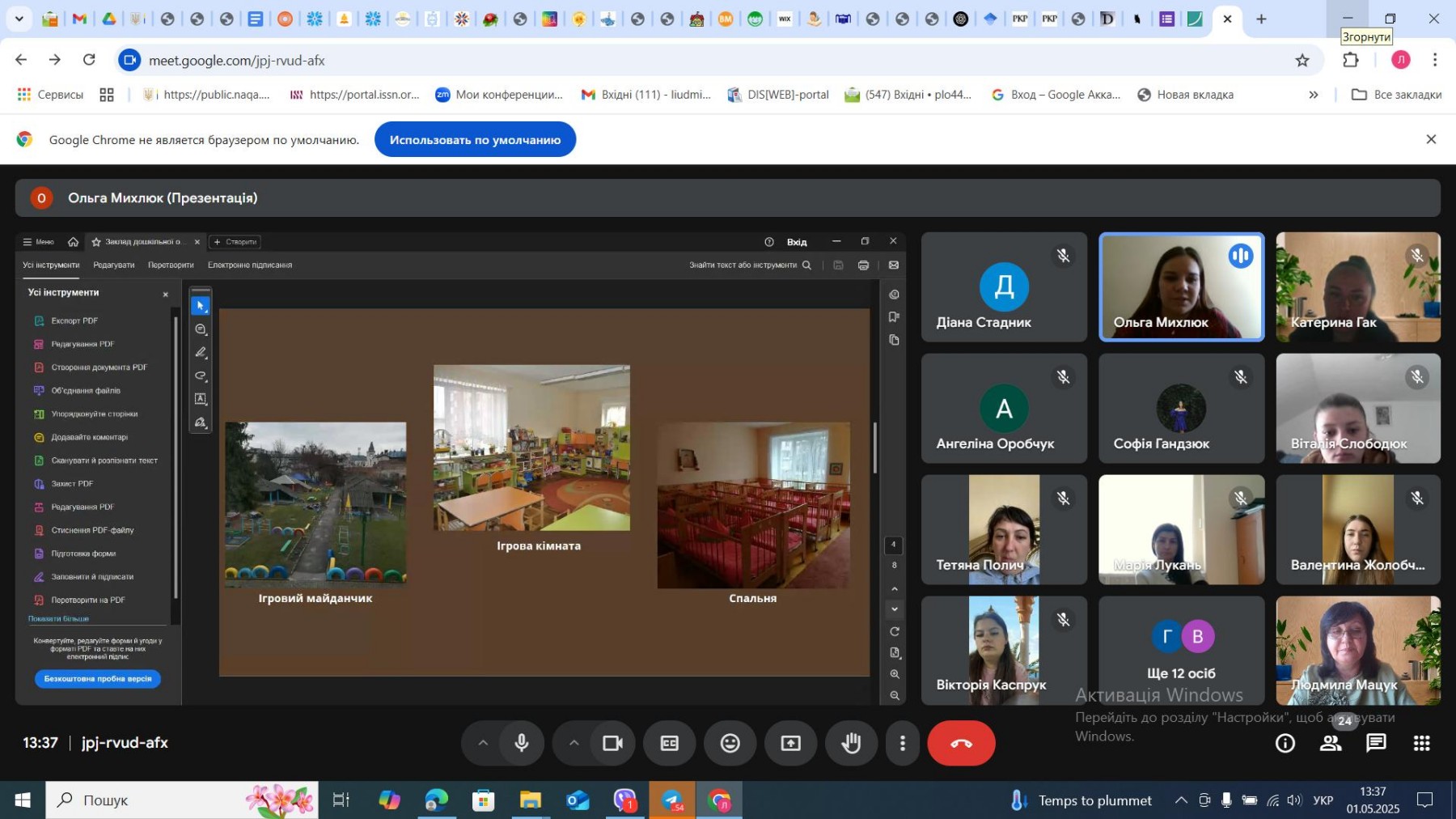Click the taskbar search box Пошук
The image size is (1456, 819).
click(182, 800)
